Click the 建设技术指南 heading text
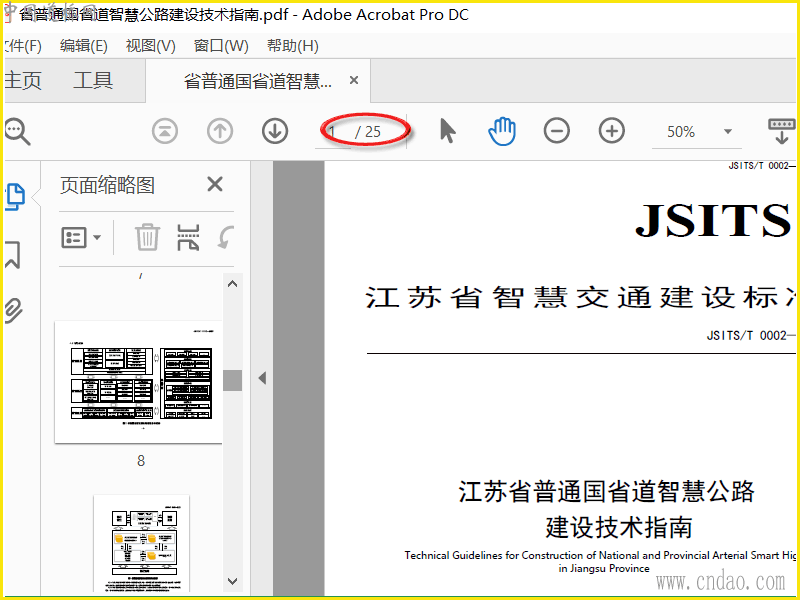Screen dimensions: 800x600 [x=618, y=527]
